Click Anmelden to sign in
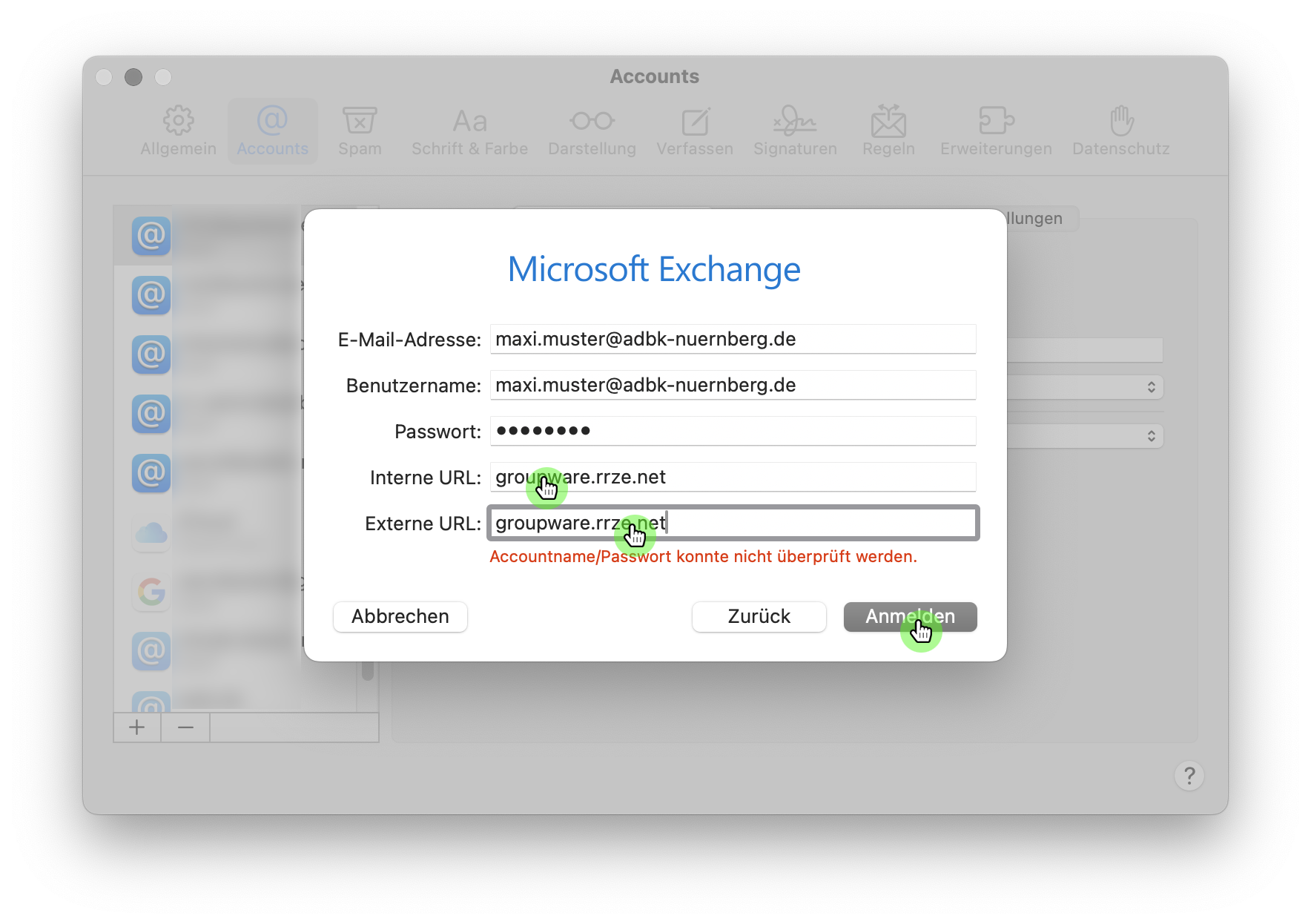This screenshot has width=1311, height=924. [910, 617]
